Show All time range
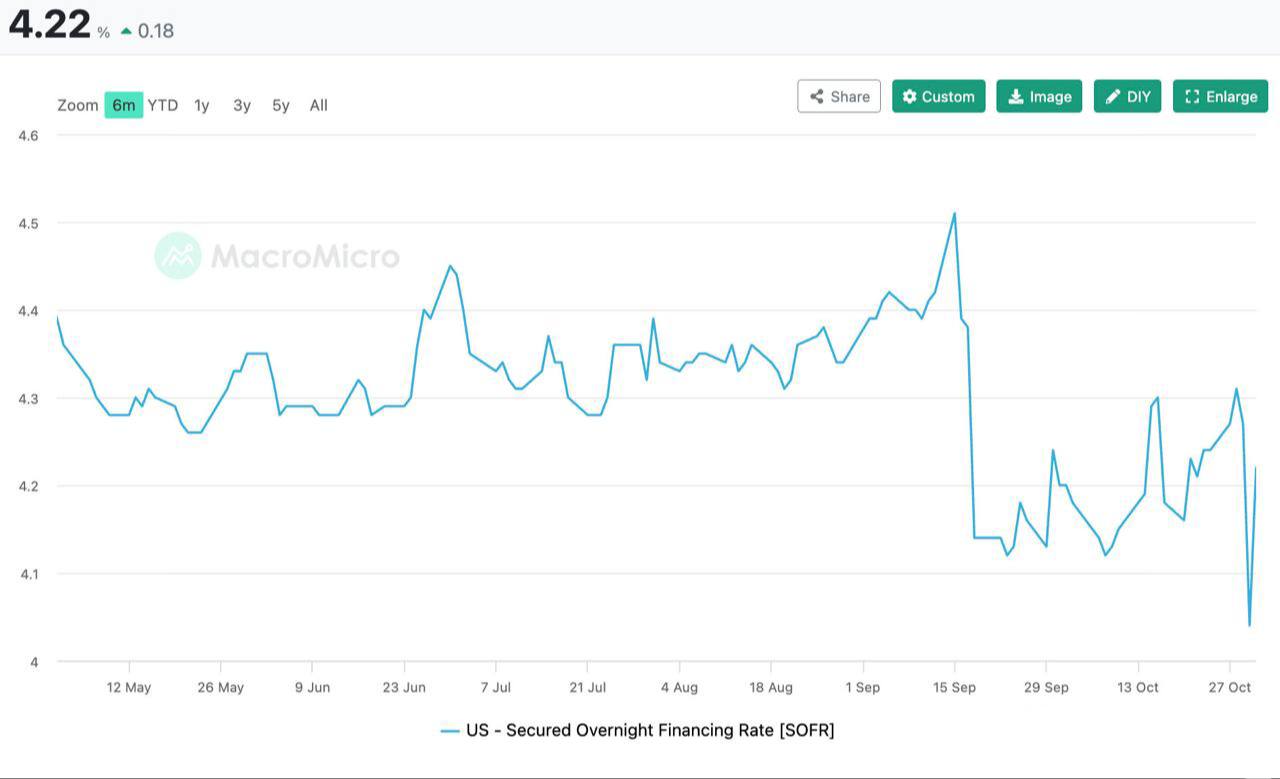This screenshot has height=779, width=1280. pyautogui.click(x=319, y=105)
